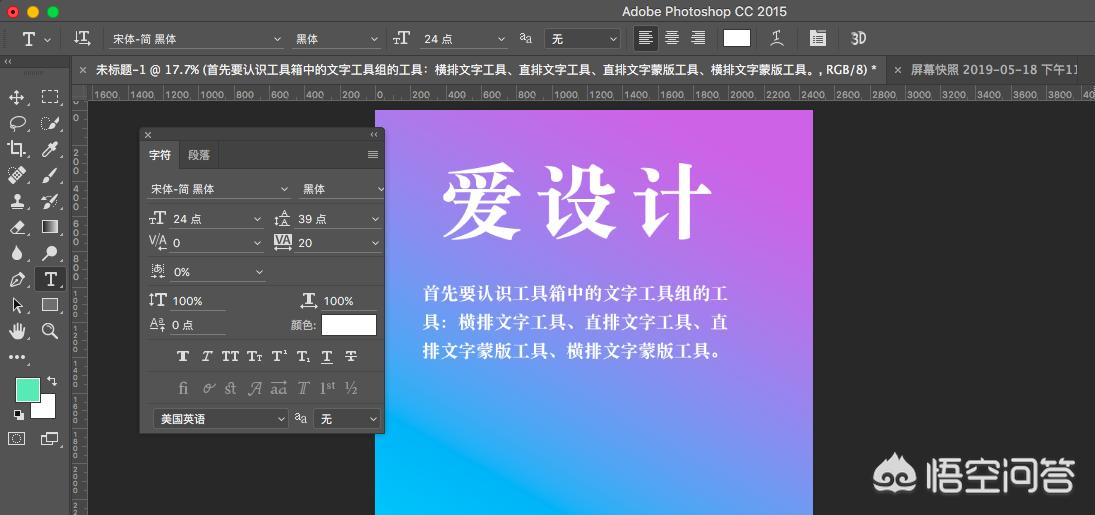Image resolution: width=1095 pixels, height=515 pixels.
Task: Swap foreground and background colors
Action: point(52,381)
